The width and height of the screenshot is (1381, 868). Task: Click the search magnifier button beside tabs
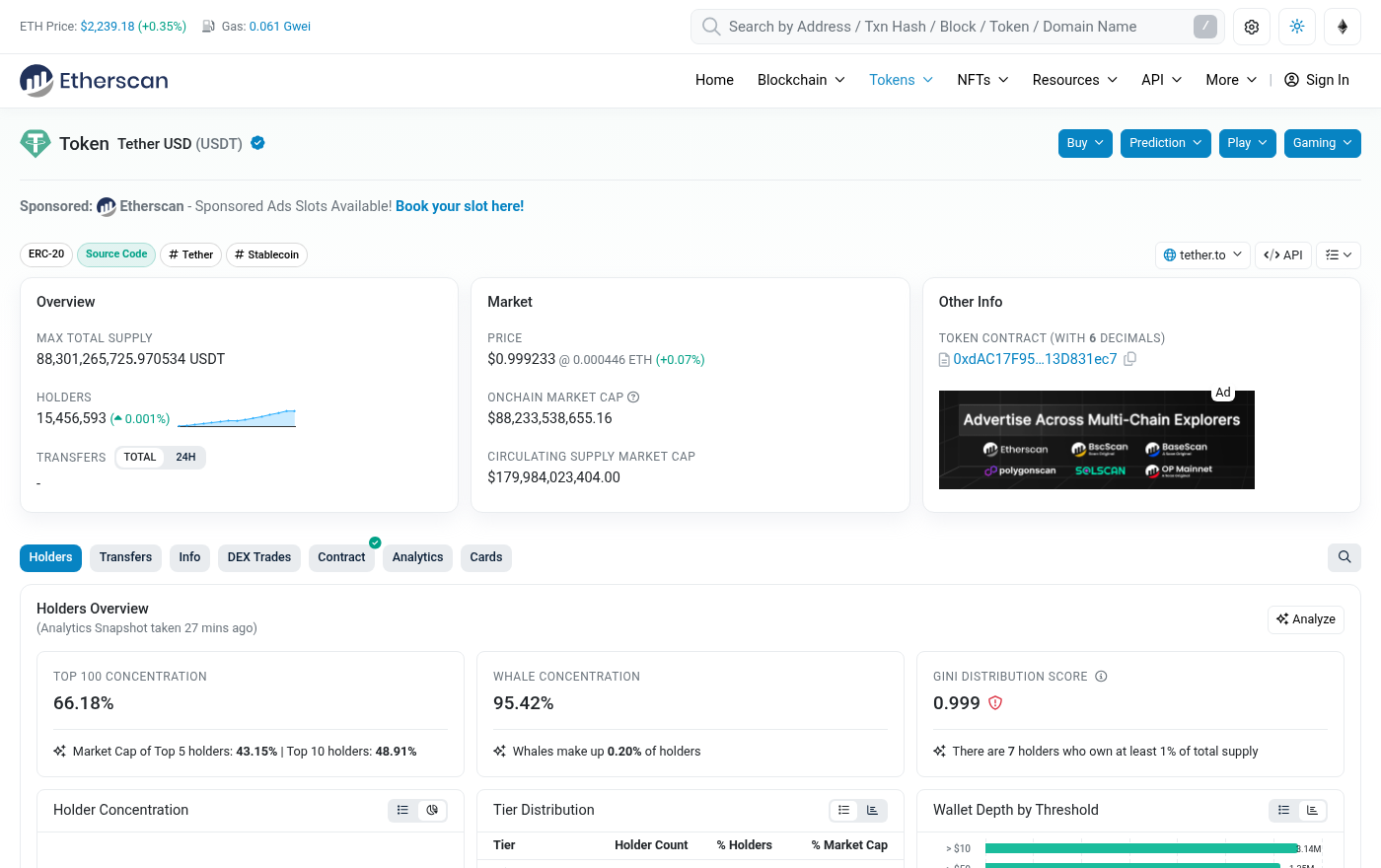[x=1345, y=557]
